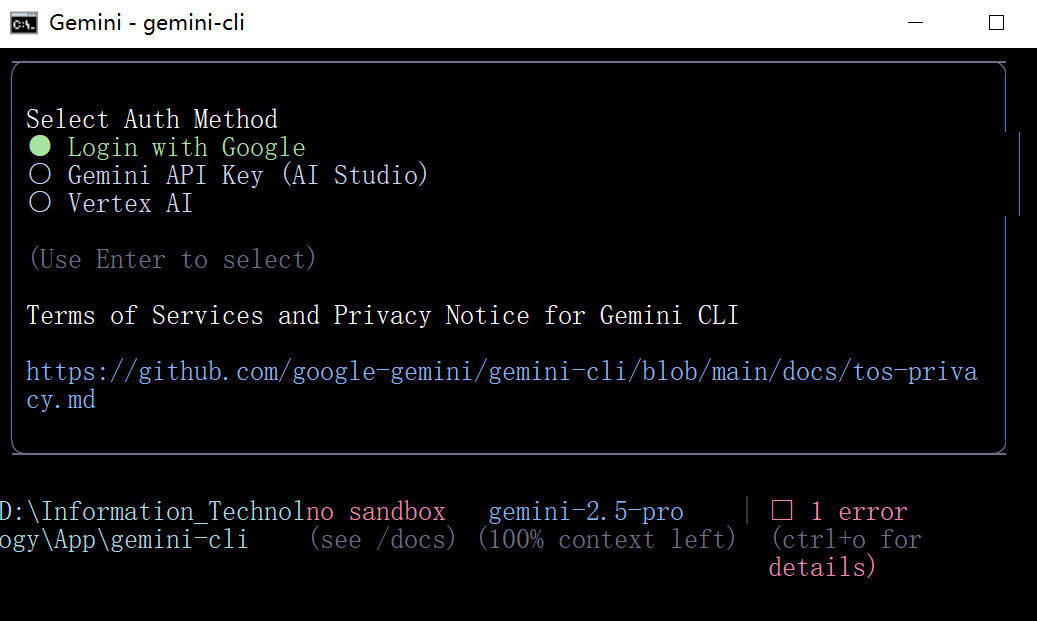Open the tos-privacy.md GitHub link
The width and height of the screenshot is (1037, 621).
coord(500,371)
